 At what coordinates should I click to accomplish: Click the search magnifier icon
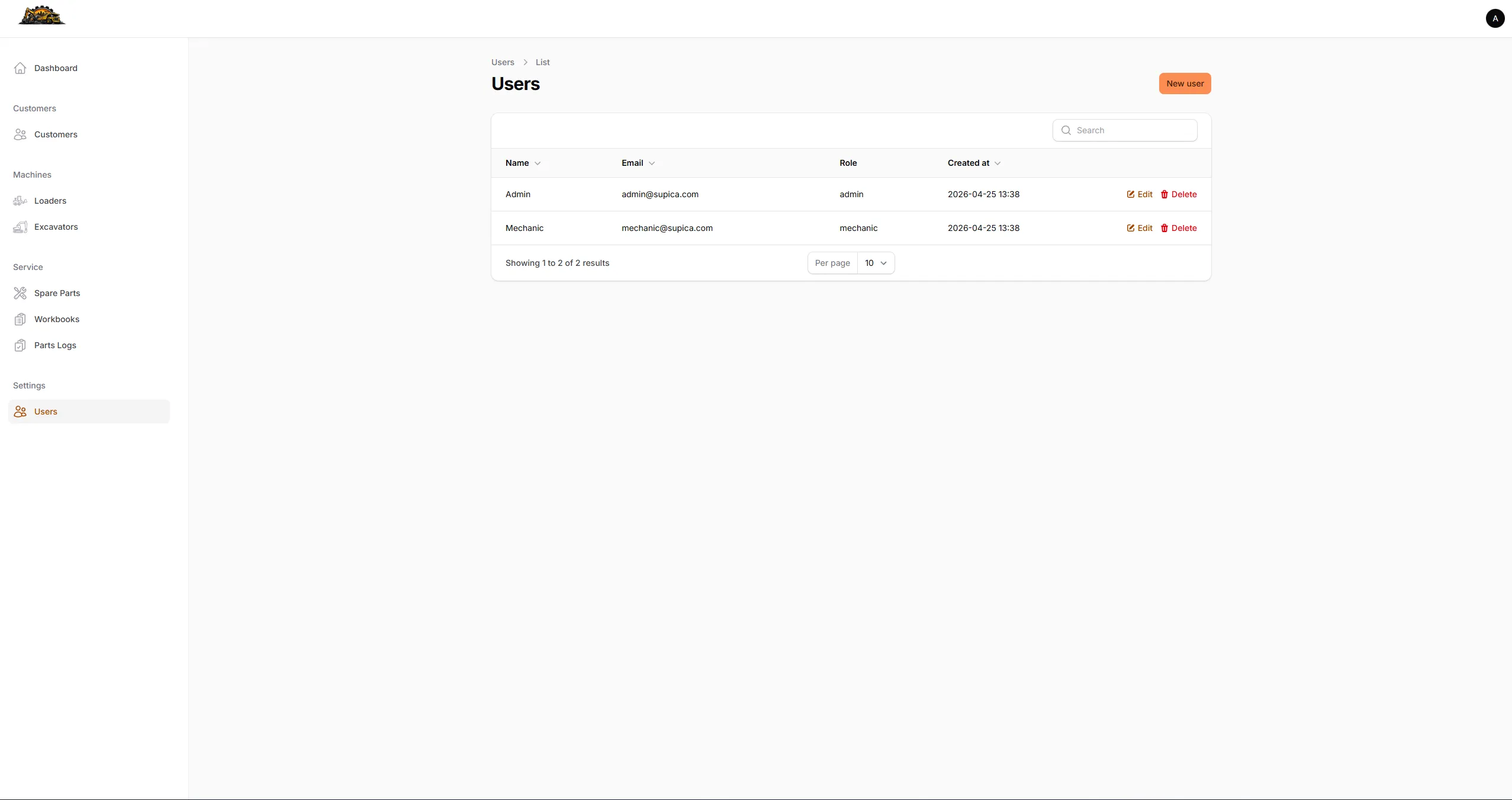1066,130
